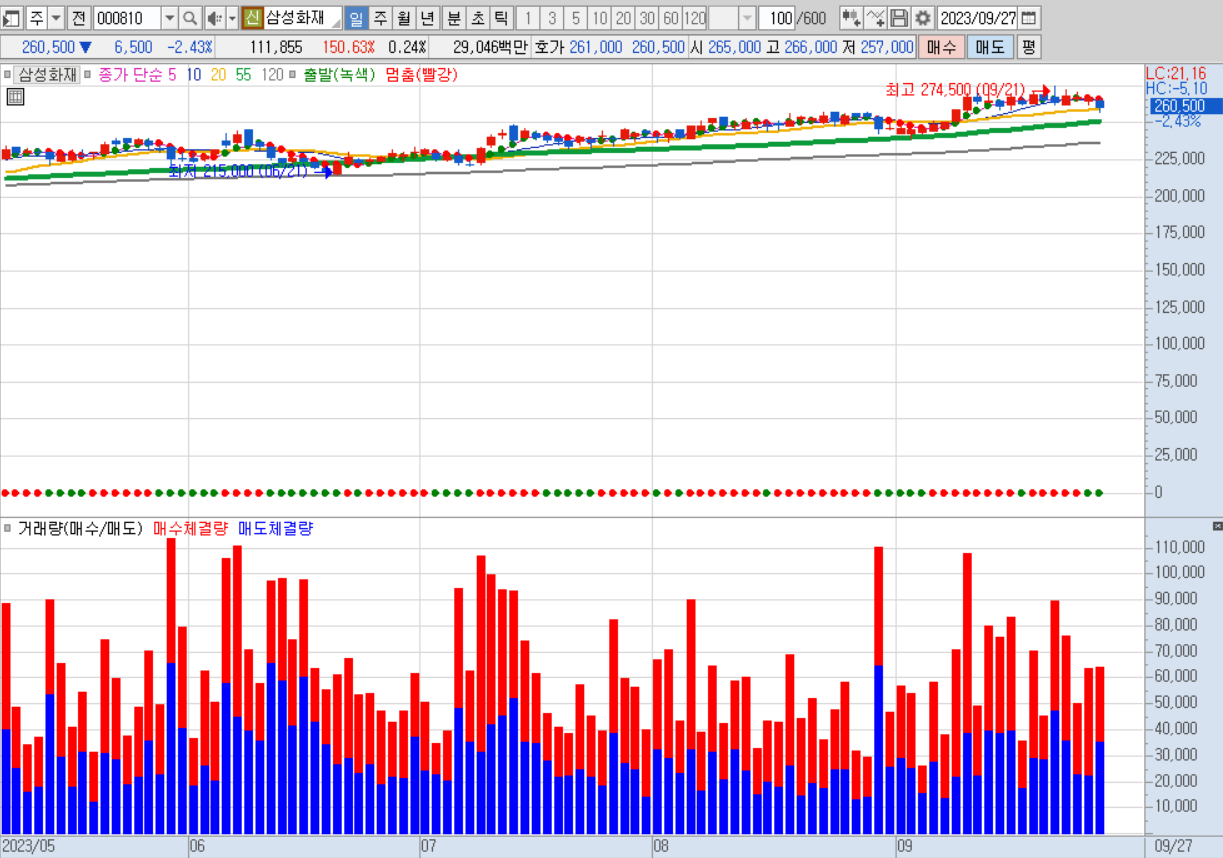Open the 주 market type dropdown arrow
Screen dimensions: 1223x858
pyautogui.click(x=55, y=18)
